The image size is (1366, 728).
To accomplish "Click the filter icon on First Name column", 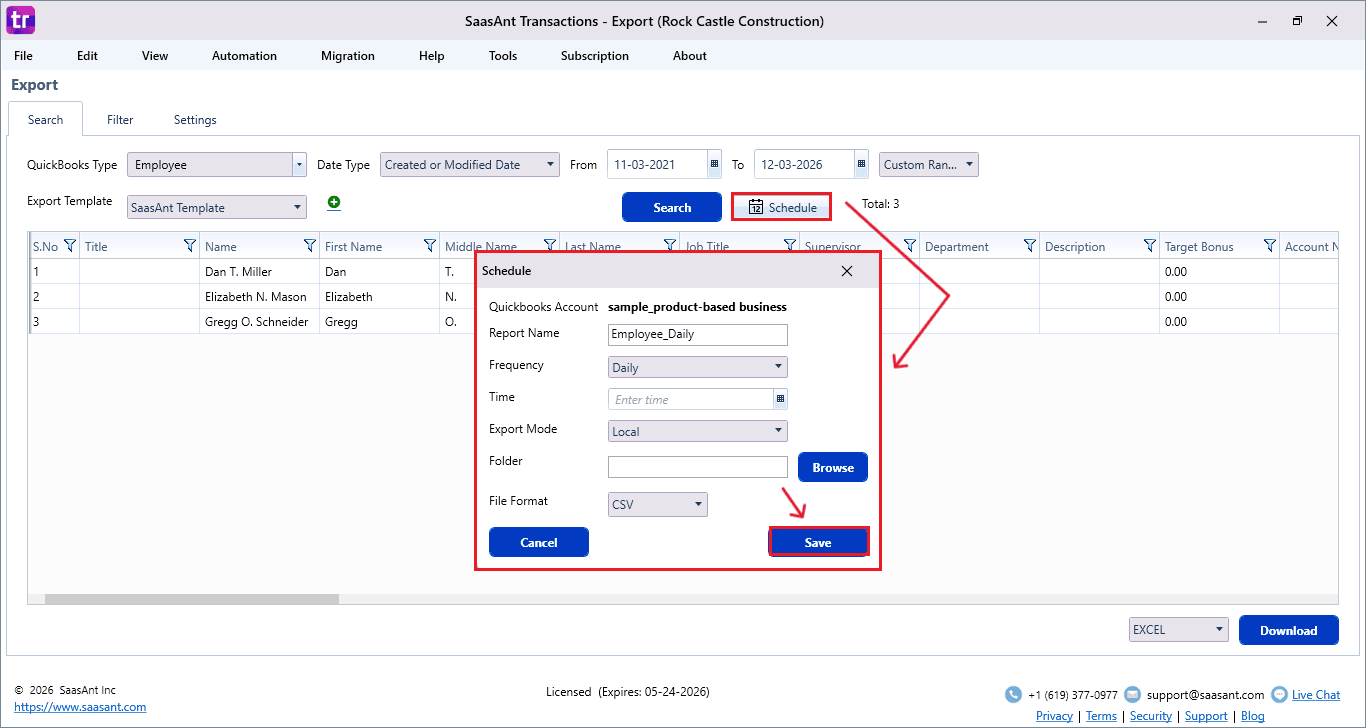I will tap(430, 246).
